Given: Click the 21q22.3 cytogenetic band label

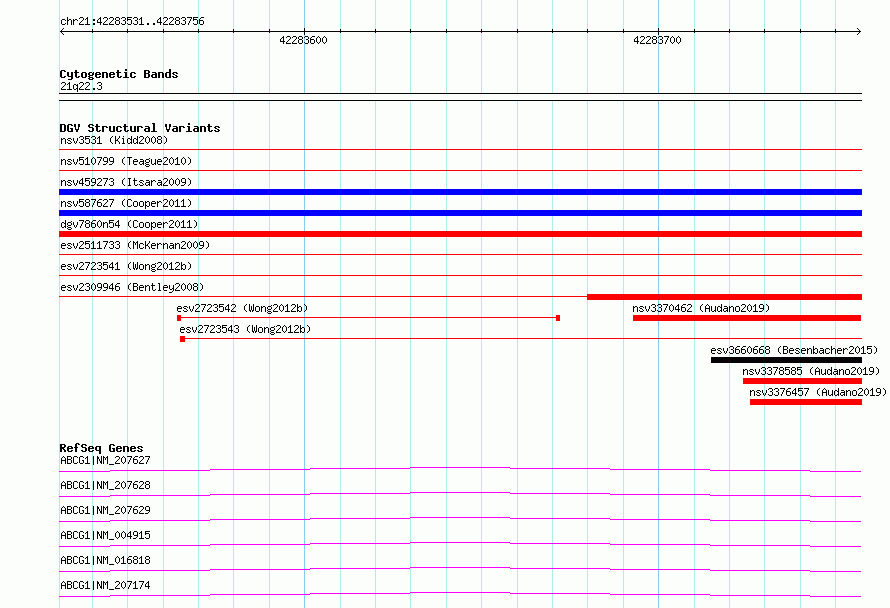Looking at the screenshot, I should pos(81,86).
